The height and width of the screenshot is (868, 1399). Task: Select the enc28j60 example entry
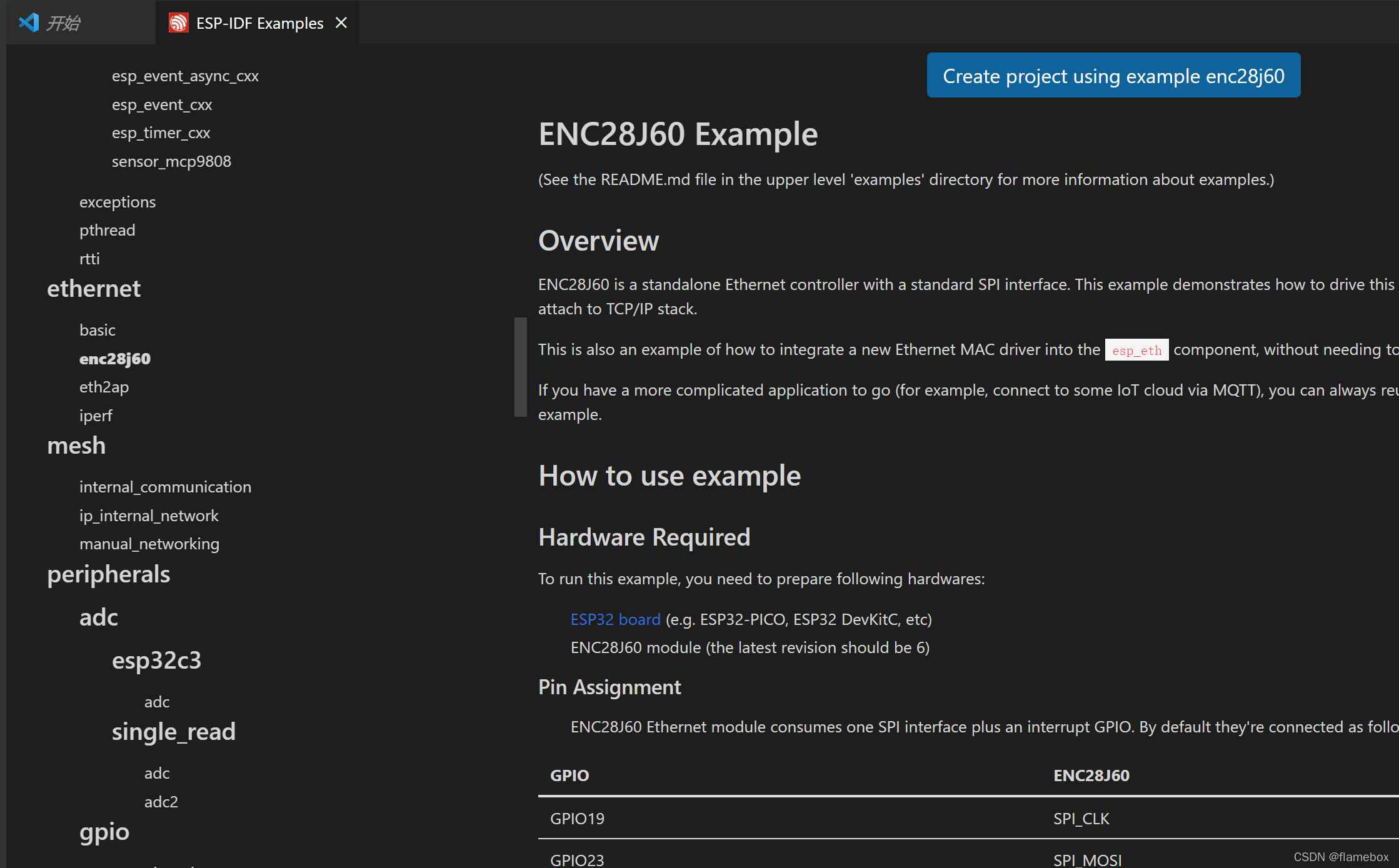(115, 359)
